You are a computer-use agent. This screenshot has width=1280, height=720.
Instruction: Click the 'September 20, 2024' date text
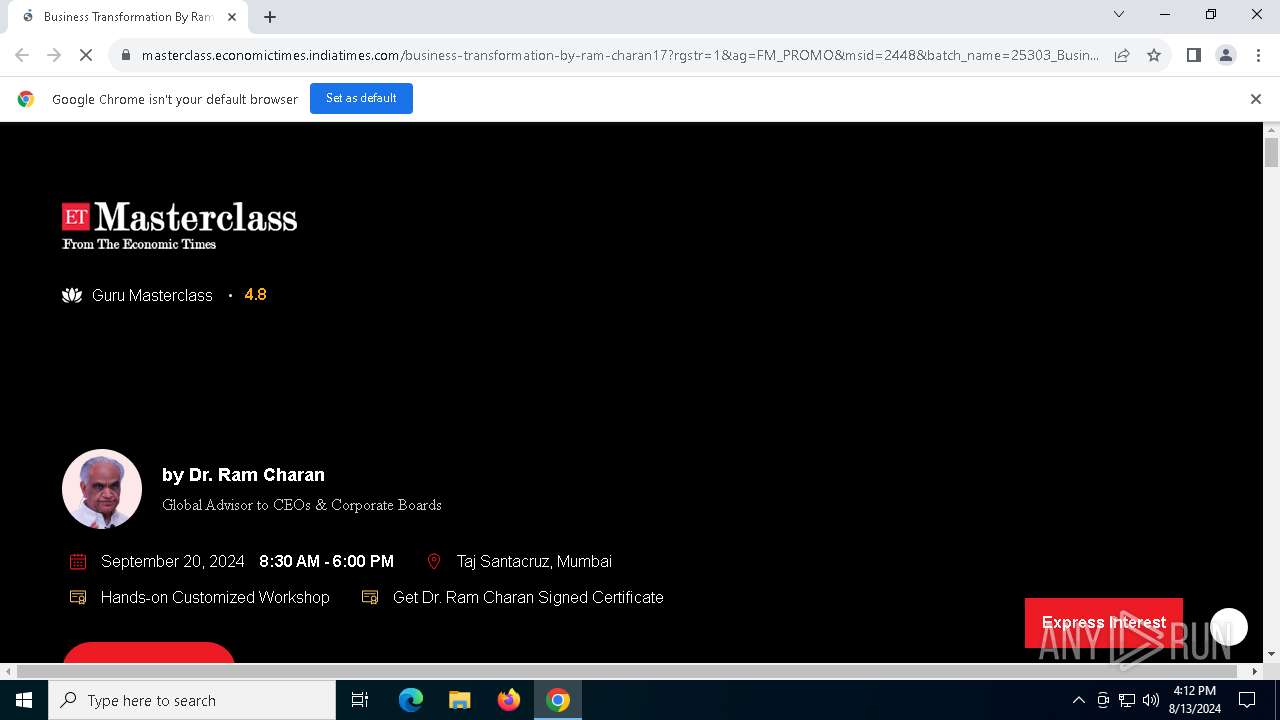(x=173, y=562)
